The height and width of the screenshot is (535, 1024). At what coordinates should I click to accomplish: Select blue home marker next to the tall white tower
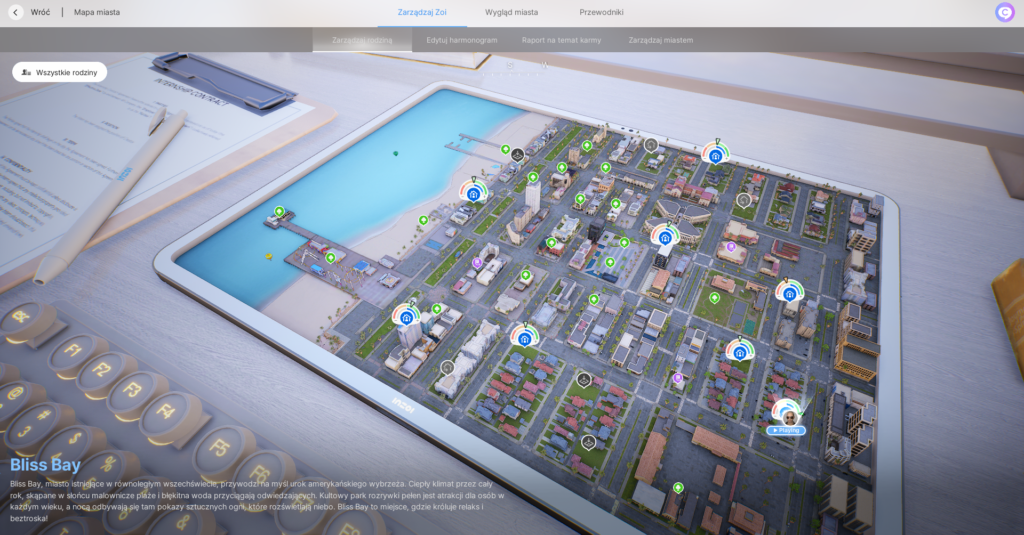pos(406,317)
